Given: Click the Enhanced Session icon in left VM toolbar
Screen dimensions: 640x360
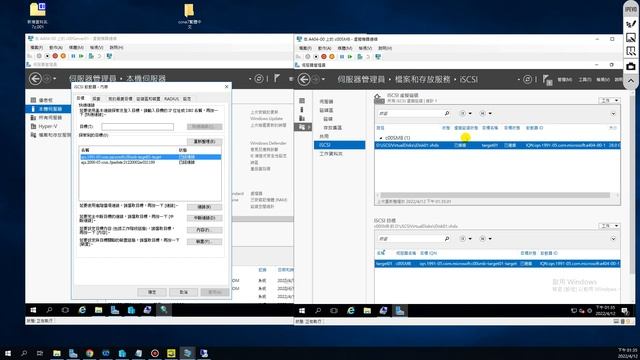Looking at the screenshot, I should click(x=109, y=56).
